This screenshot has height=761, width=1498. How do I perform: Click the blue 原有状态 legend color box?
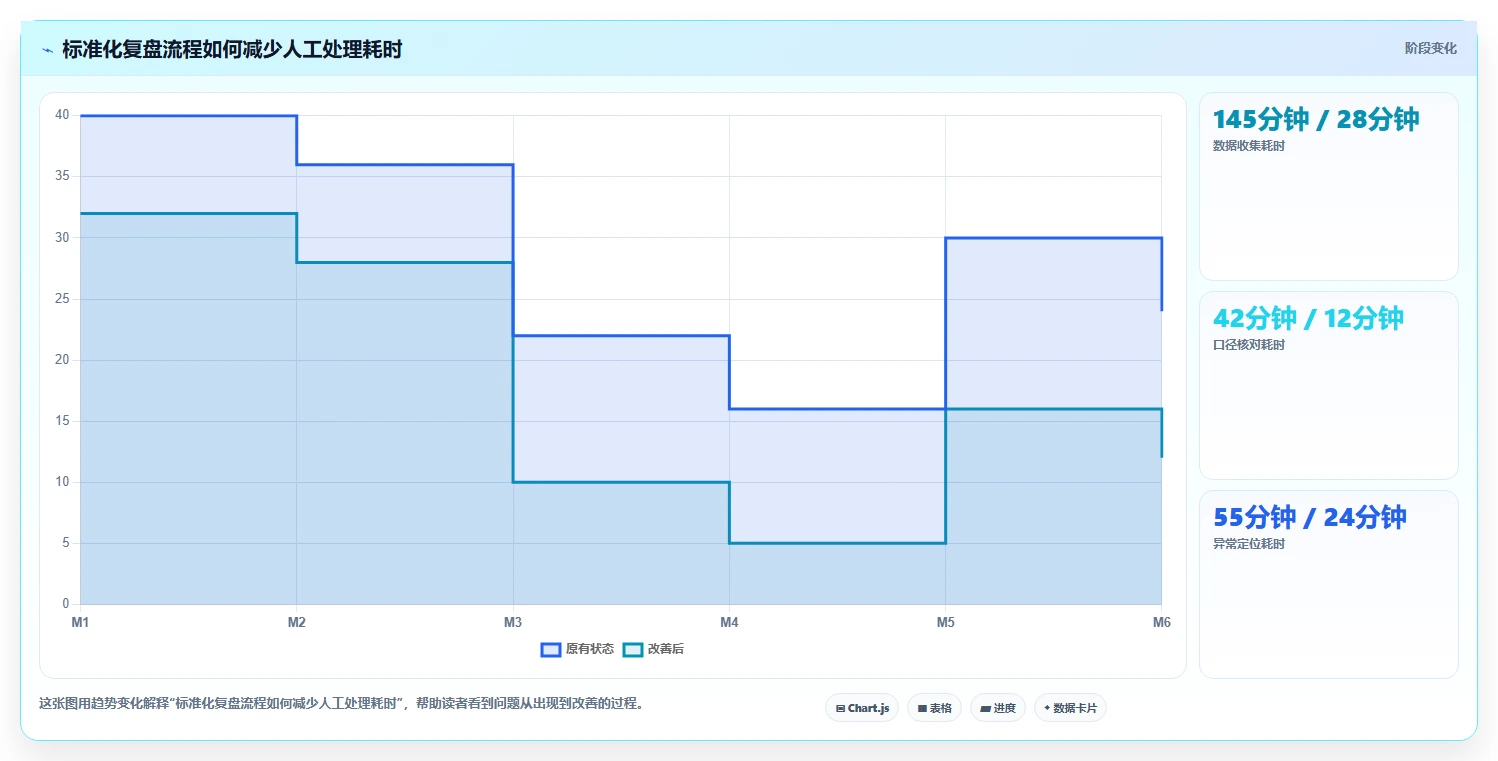pyautogui.click(x=550, y=649)
